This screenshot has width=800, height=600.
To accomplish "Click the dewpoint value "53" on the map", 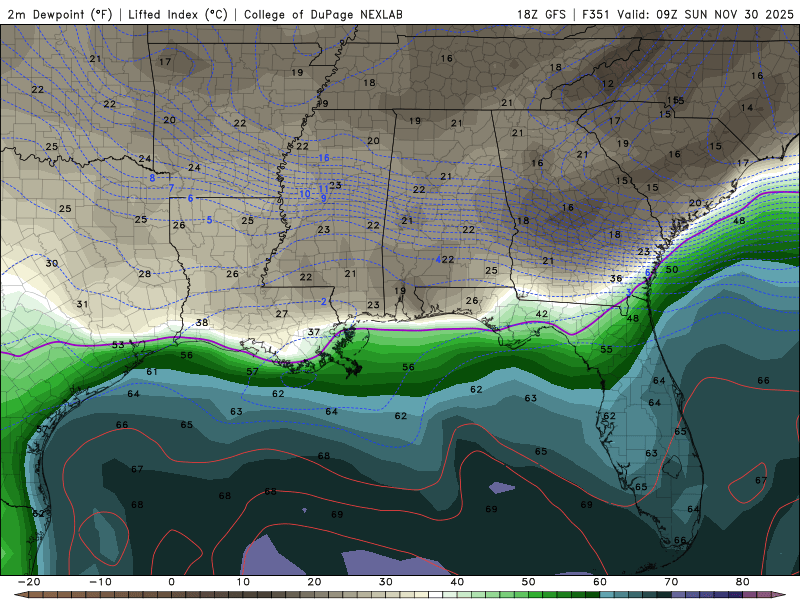I will (118, 344).
